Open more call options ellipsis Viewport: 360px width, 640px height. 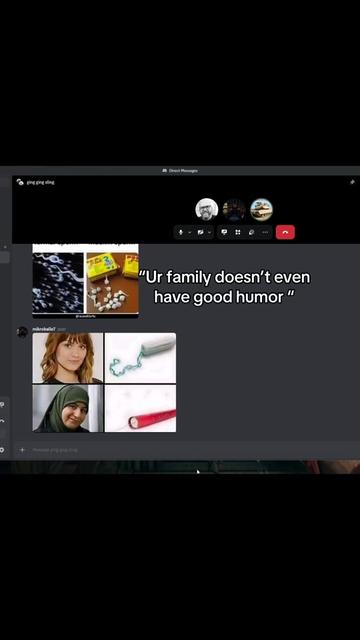click(265, 232)
